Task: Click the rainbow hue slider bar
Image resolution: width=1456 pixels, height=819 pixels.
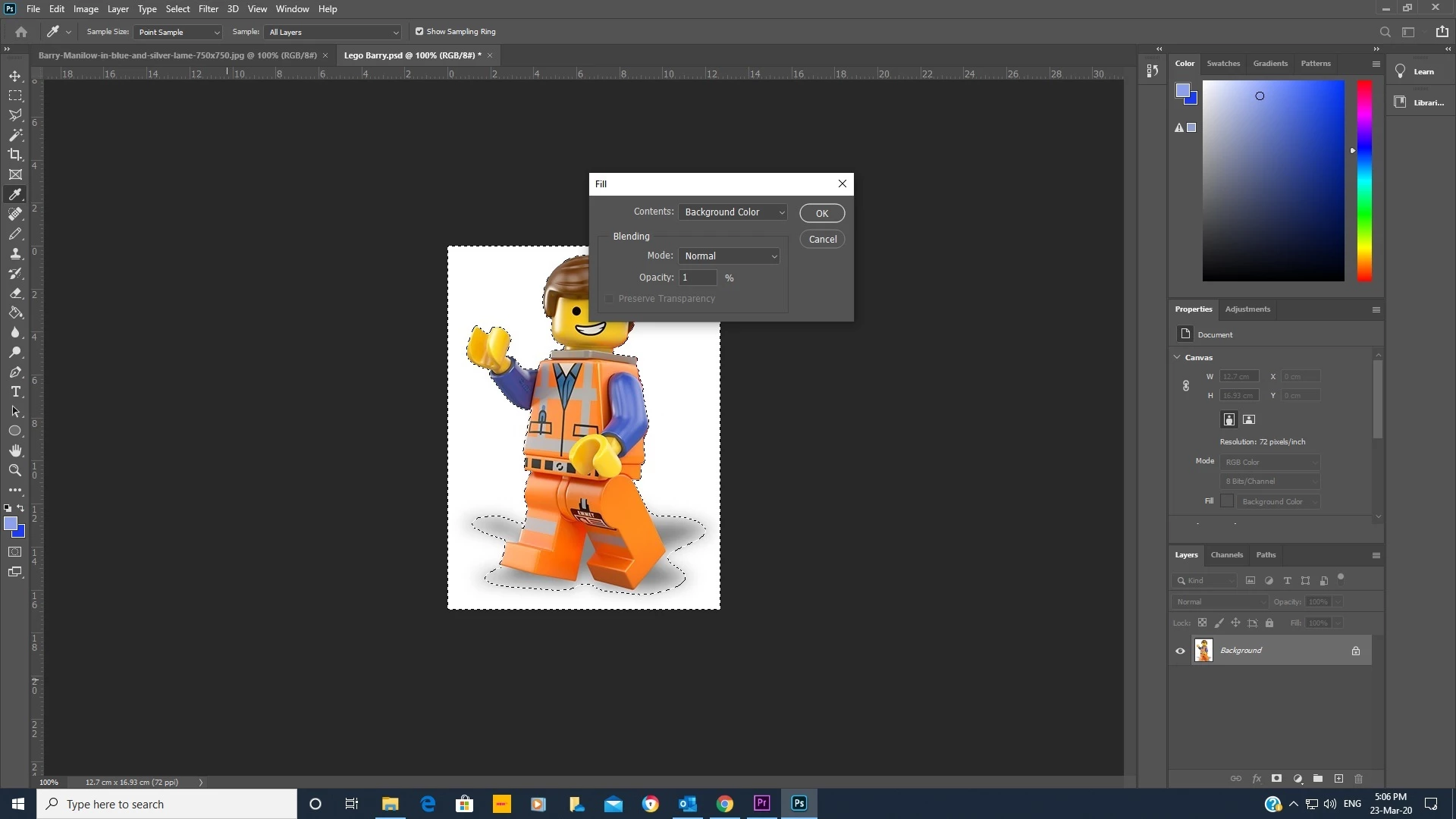Action: click(x=1364, y=180)
